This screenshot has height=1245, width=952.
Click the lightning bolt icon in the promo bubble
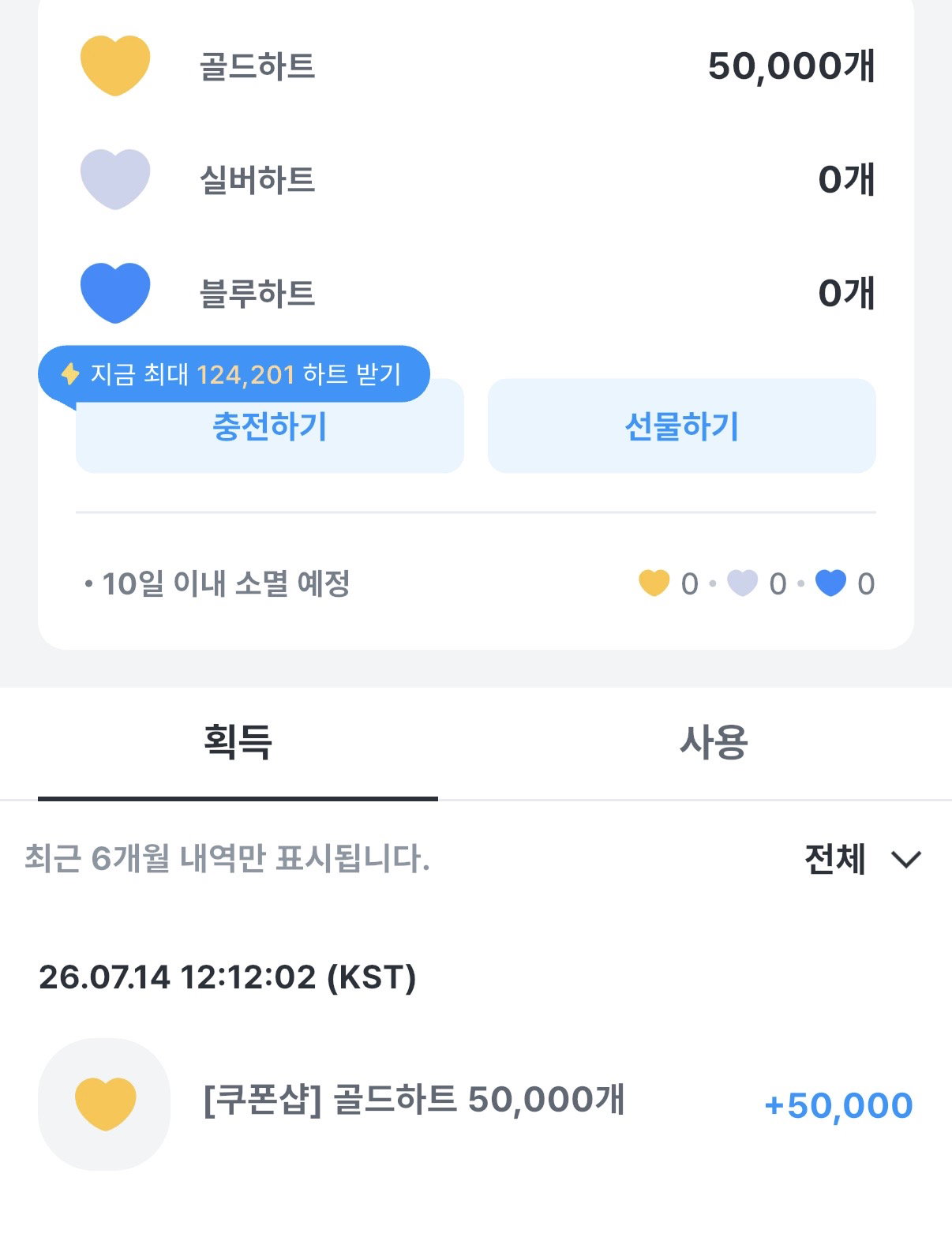coord(70,373)
